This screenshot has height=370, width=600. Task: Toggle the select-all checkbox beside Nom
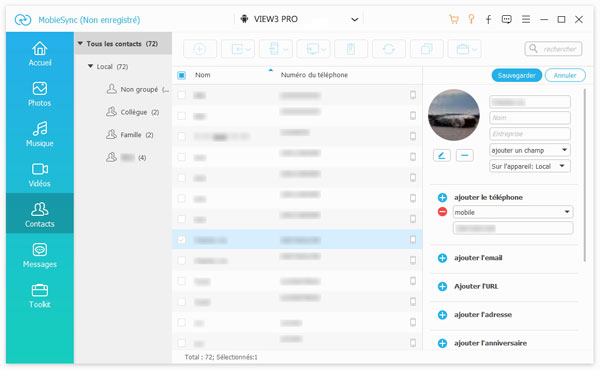181,75
